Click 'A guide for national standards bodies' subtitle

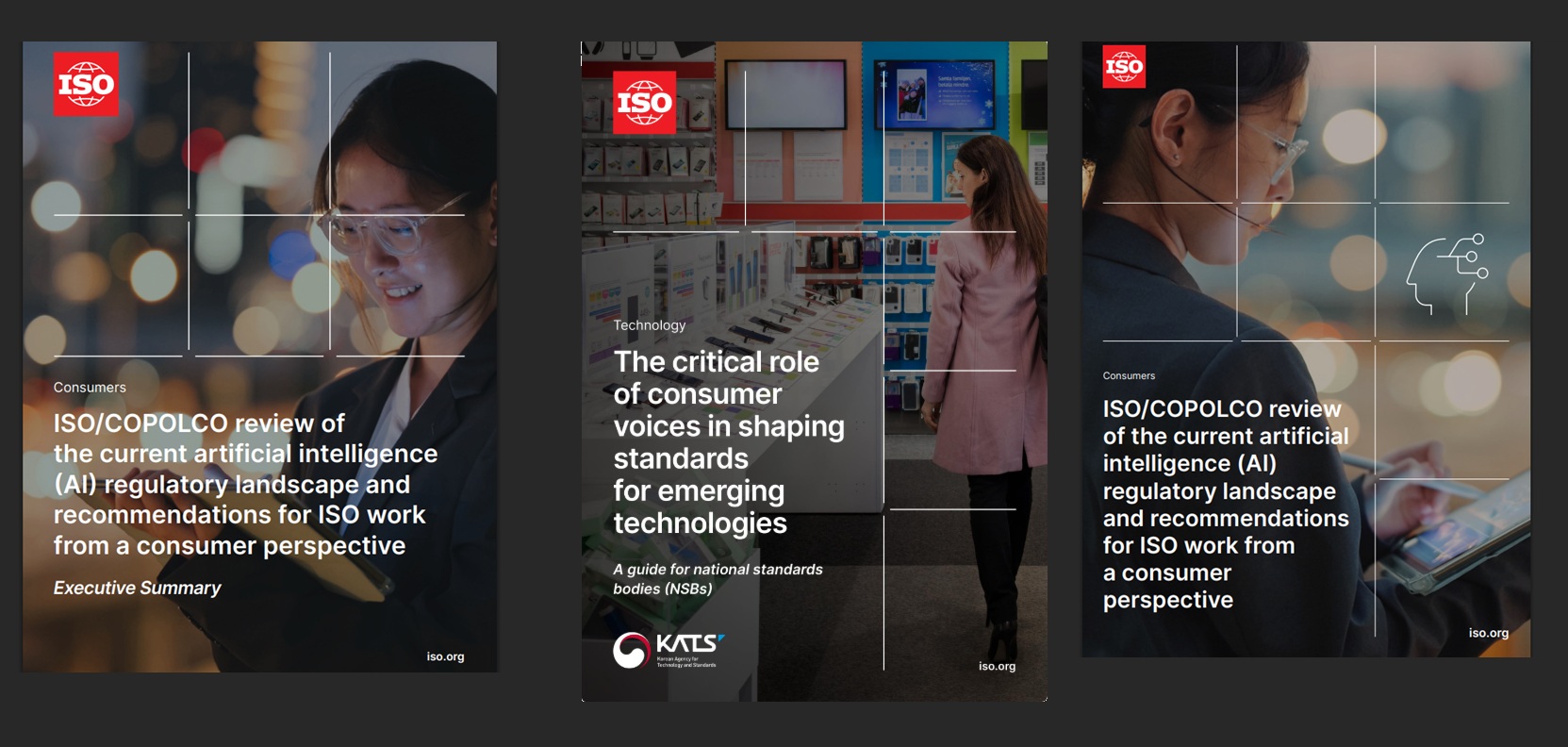[718, 579]
